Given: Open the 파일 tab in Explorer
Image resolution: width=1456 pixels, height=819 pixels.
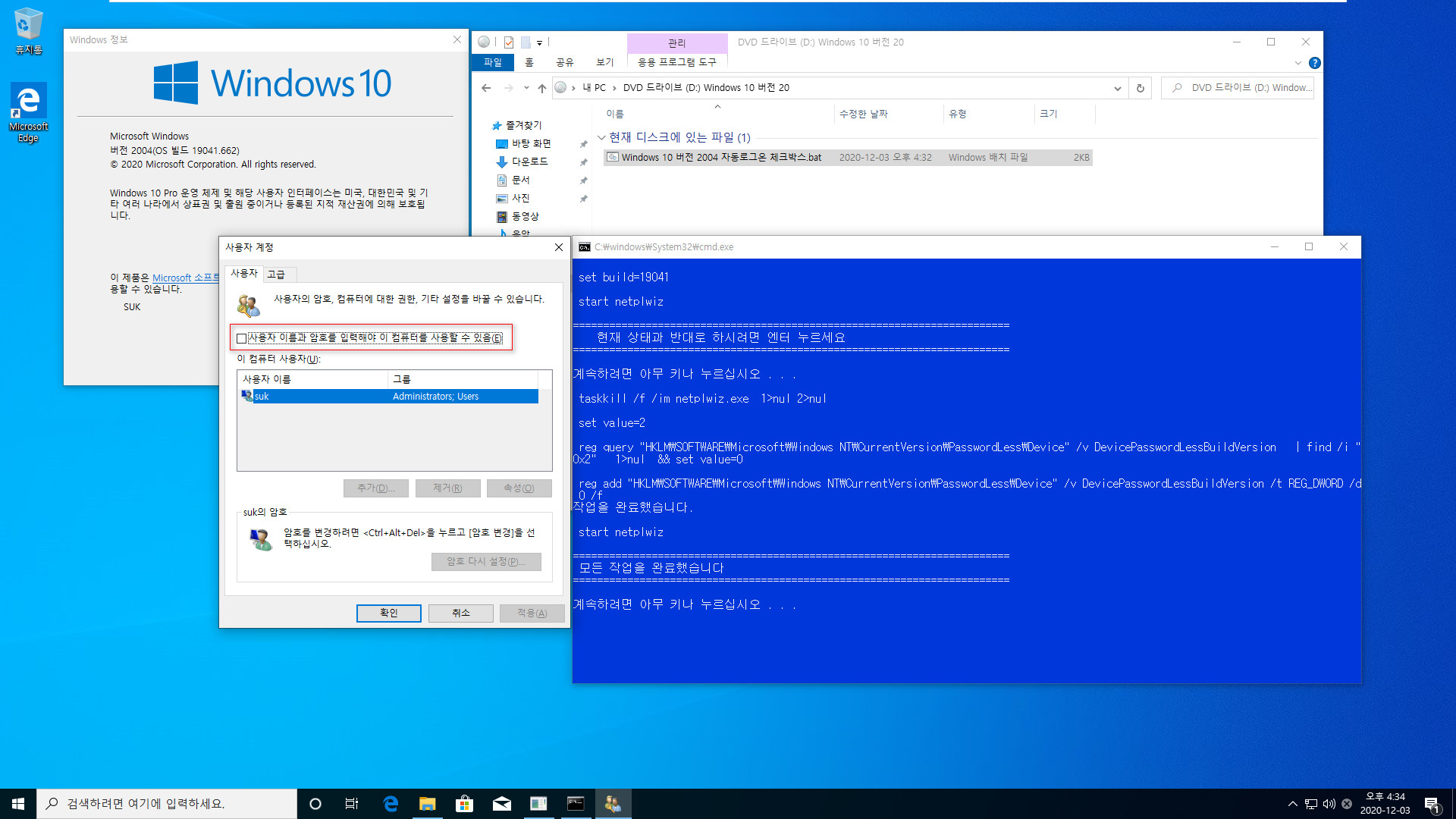Looking at the screenshot, I should [493, 62].
